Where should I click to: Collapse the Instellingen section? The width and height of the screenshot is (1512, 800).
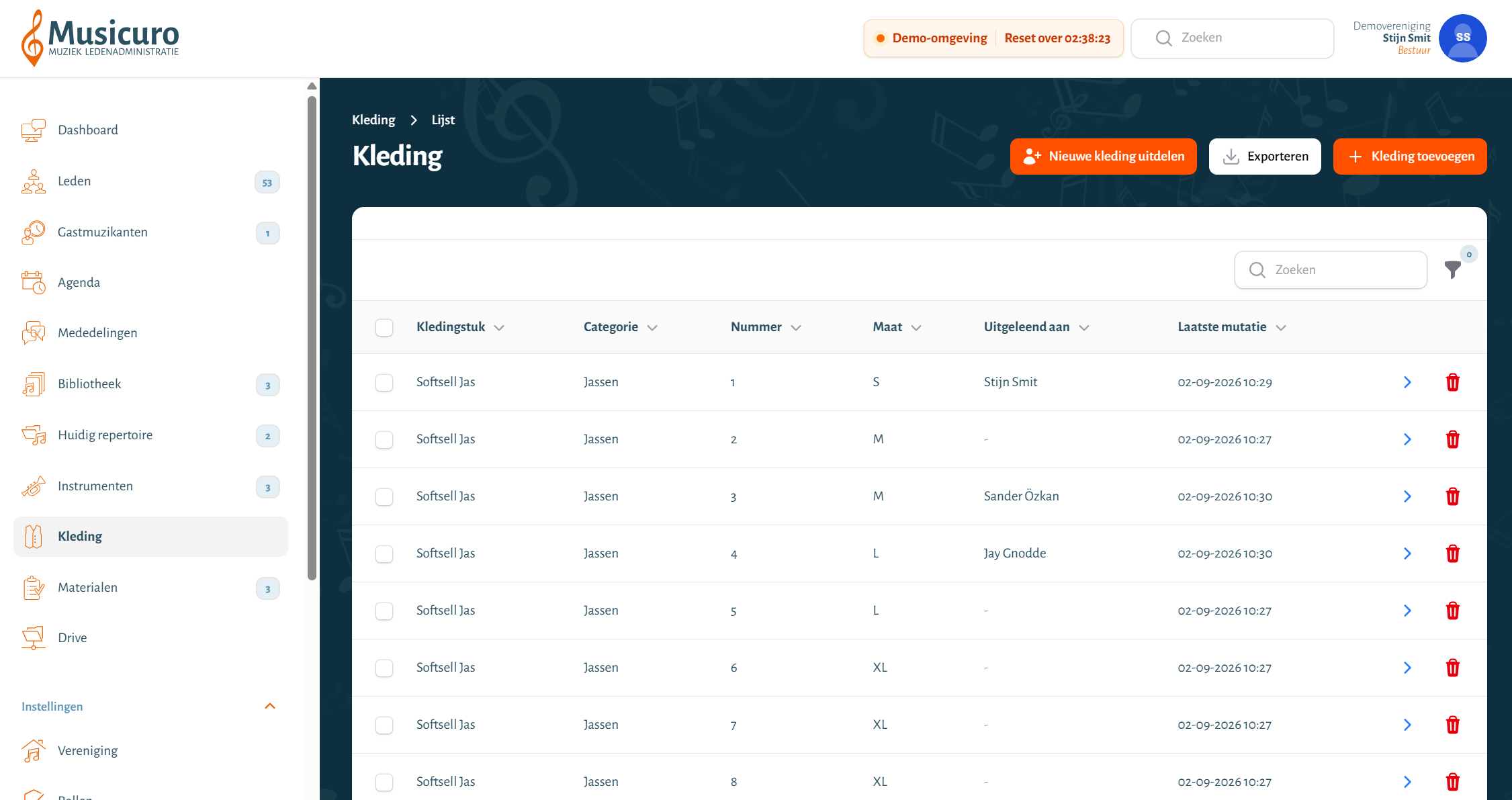[x=270, y=706]
